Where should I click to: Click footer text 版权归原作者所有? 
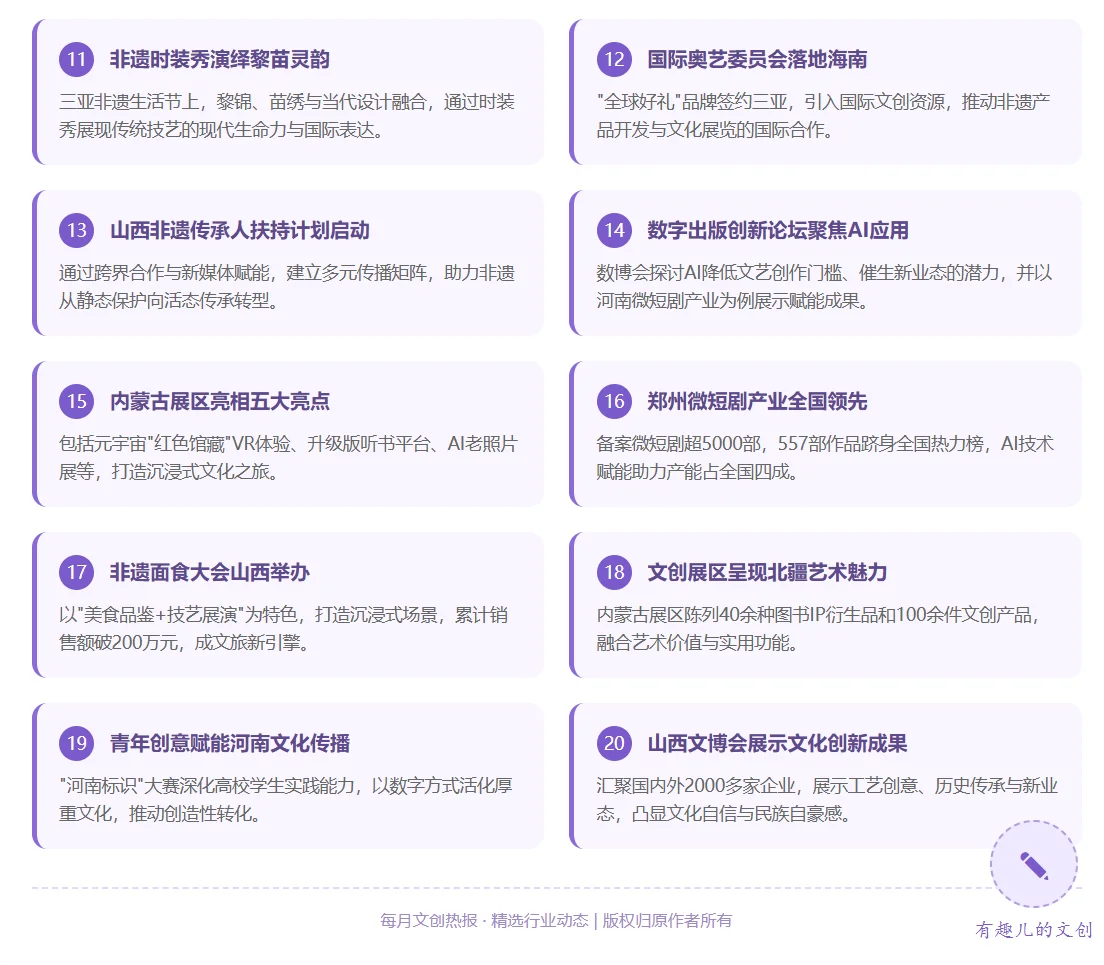(667, 921)
